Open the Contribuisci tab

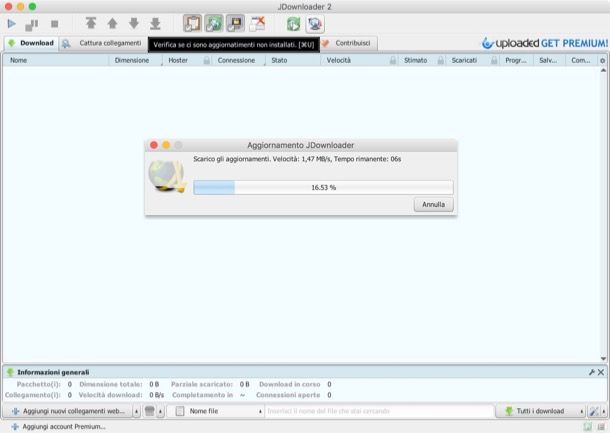tap(349, 43)
